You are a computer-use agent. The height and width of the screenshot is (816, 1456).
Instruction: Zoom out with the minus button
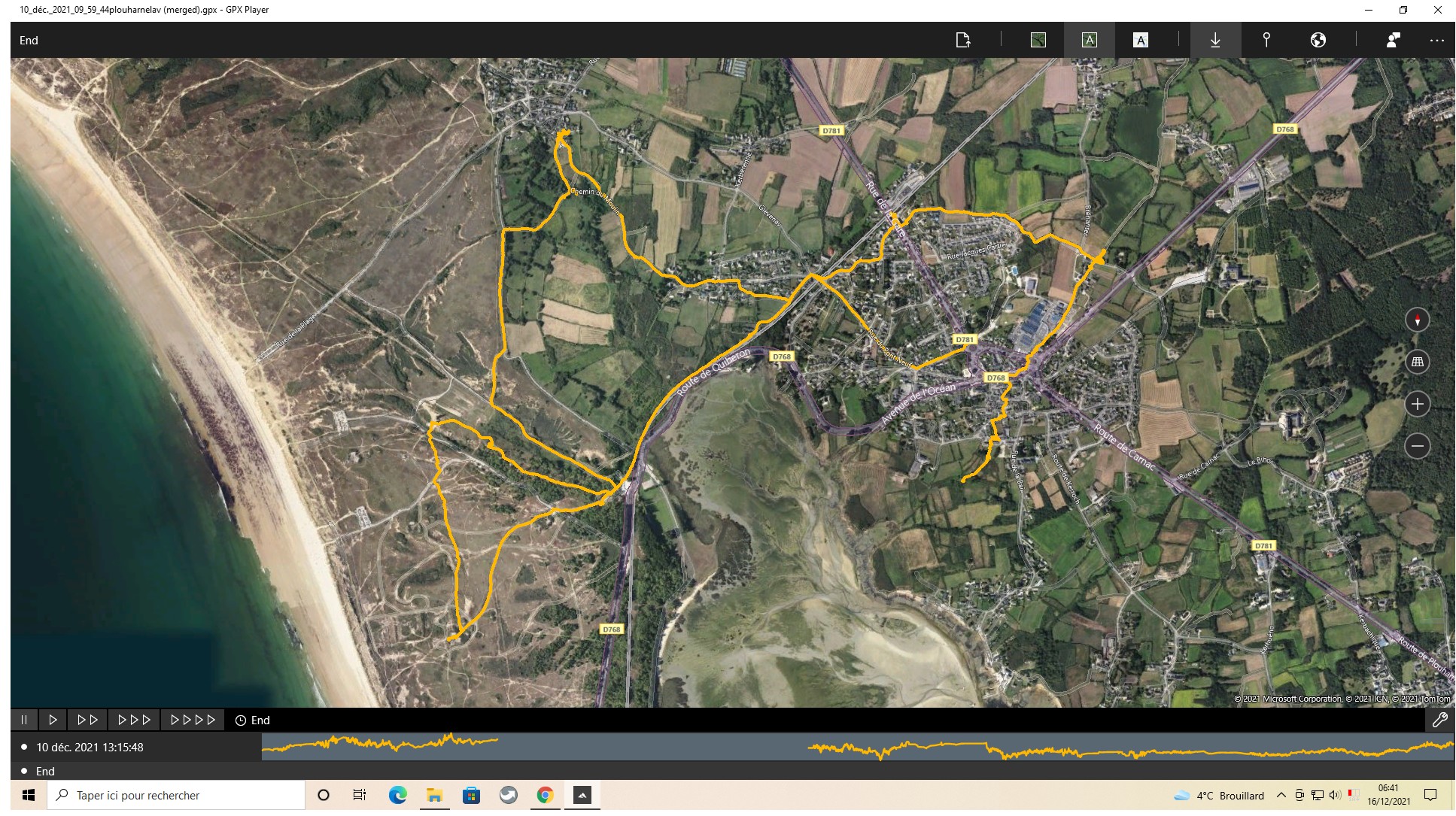coord(1417,447)
